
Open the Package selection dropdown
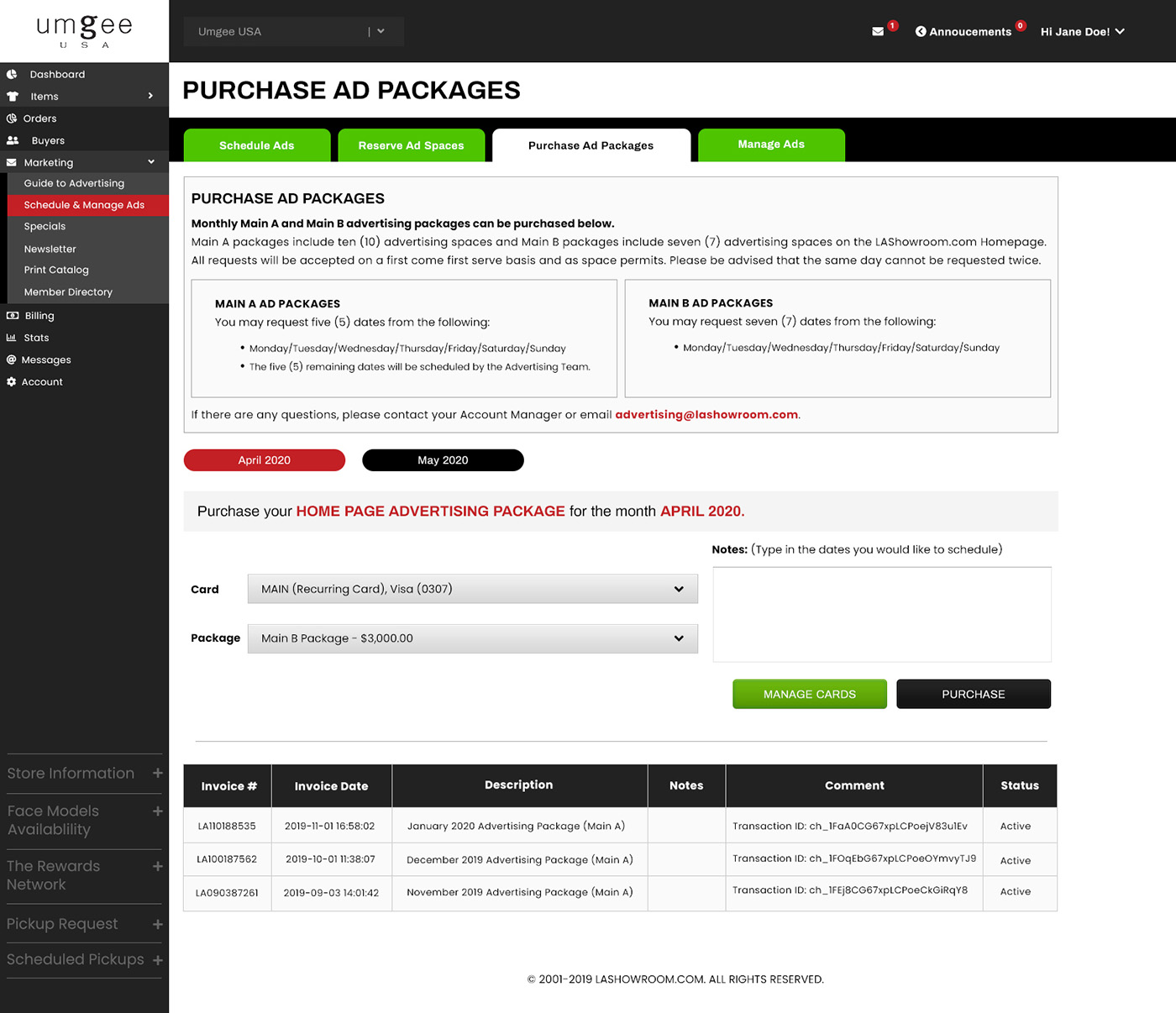click(472, 638)
